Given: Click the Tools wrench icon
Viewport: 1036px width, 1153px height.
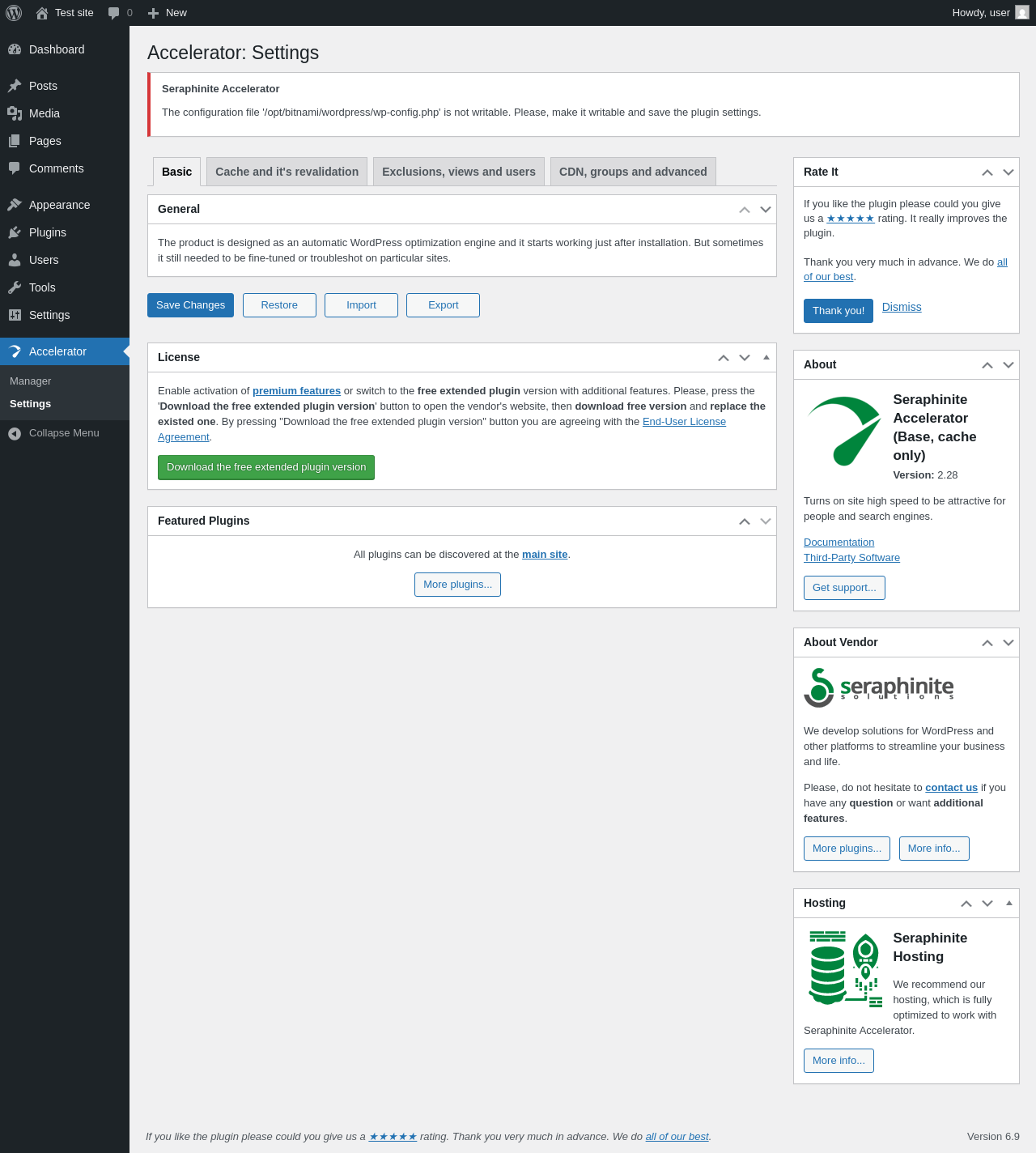Looking at the screenshot, I should pos(15,287).
